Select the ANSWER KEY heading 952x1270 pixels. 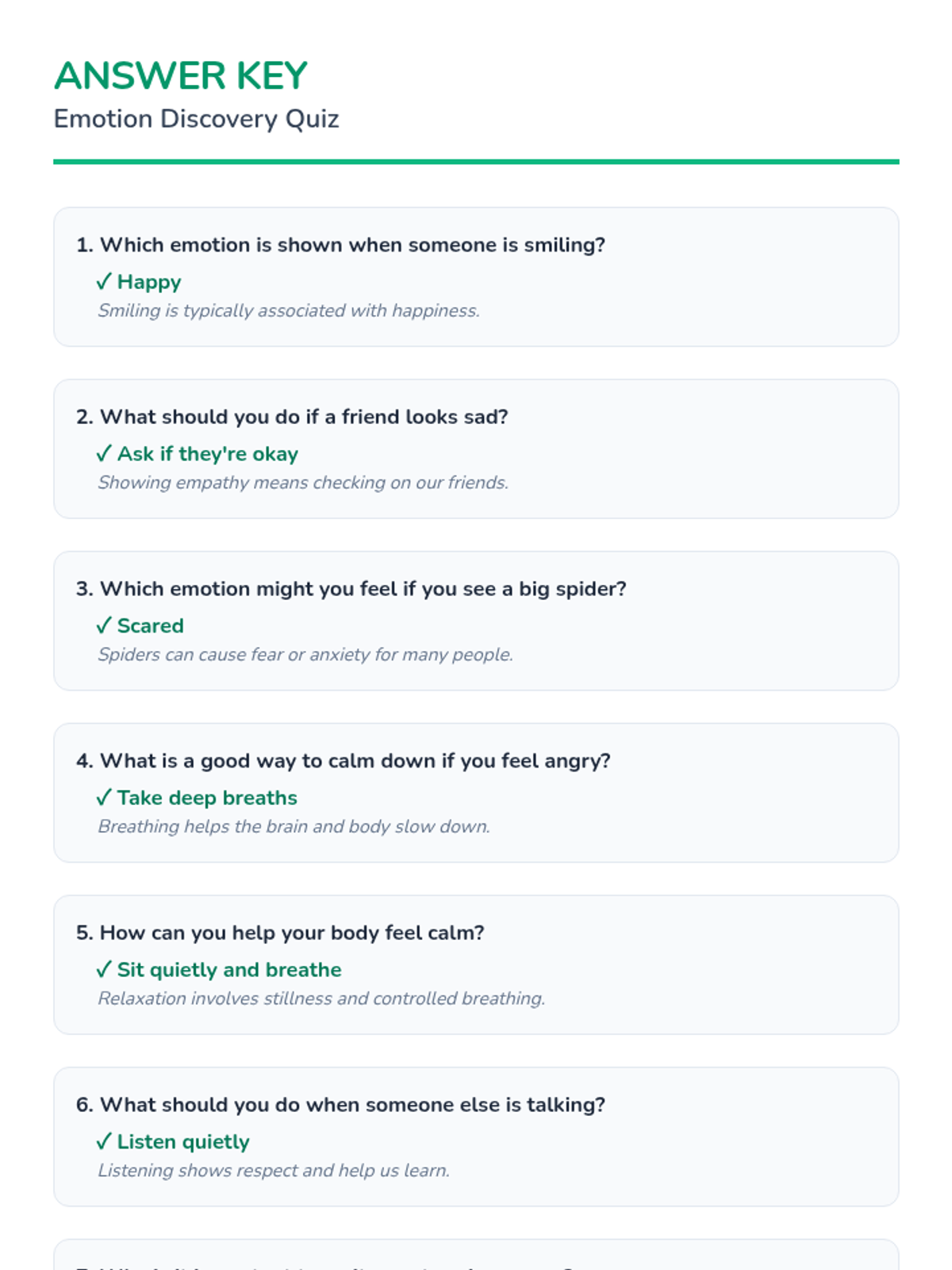coord(181,76)
